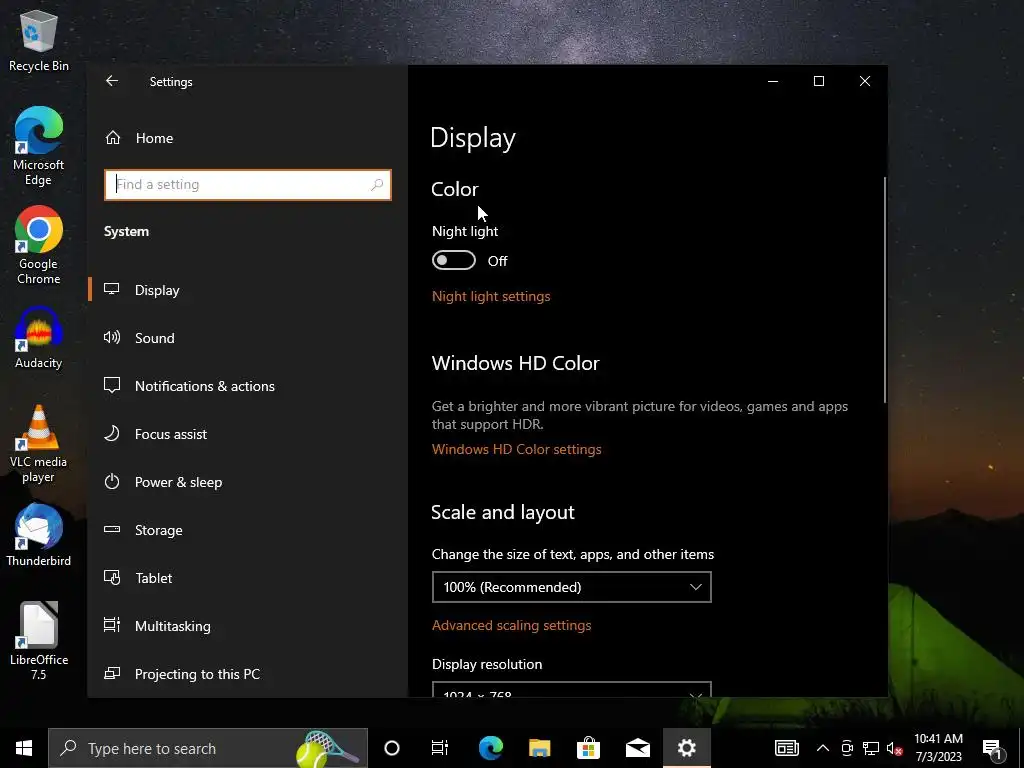Click the Cortana circle on taskbar
Screen dimensions: 1024x768
392,748
